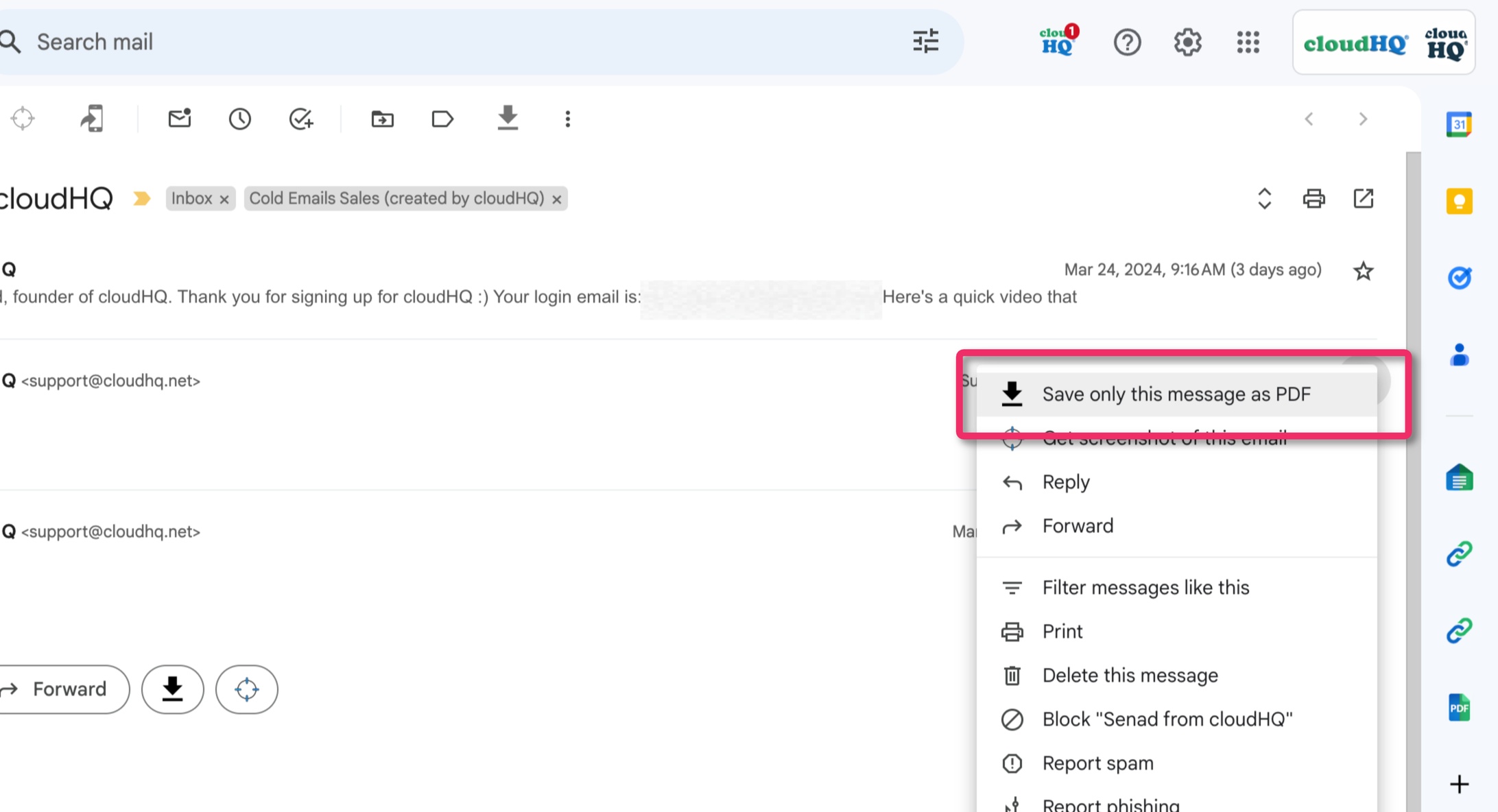The width and height of the screenshot is (1498, 812).
Task: Click the message timestamp Mar 24, 2024, 9:16 AM
Action: 1193,270
